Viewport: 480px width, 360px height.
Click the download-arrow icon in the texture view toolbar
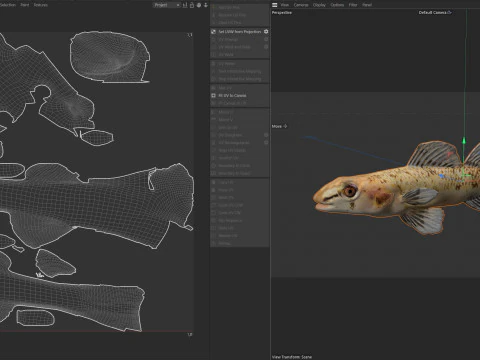[x=206, y=5]
